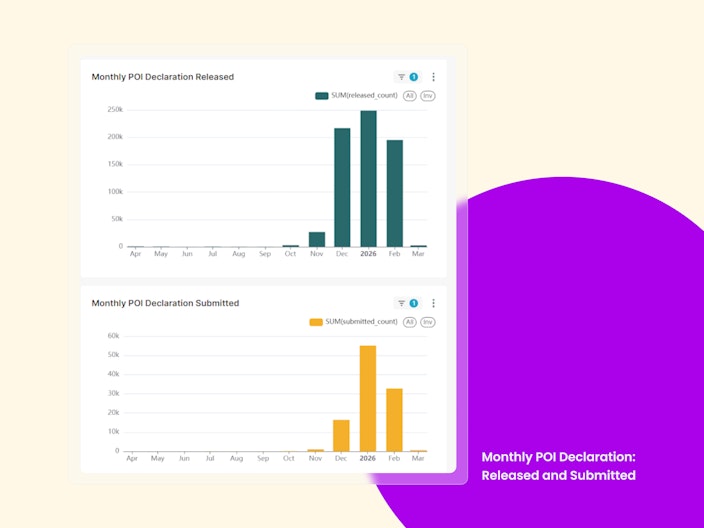Click 30k axis label in Submitted chart
704x528 pixels.
click(114, 393)
